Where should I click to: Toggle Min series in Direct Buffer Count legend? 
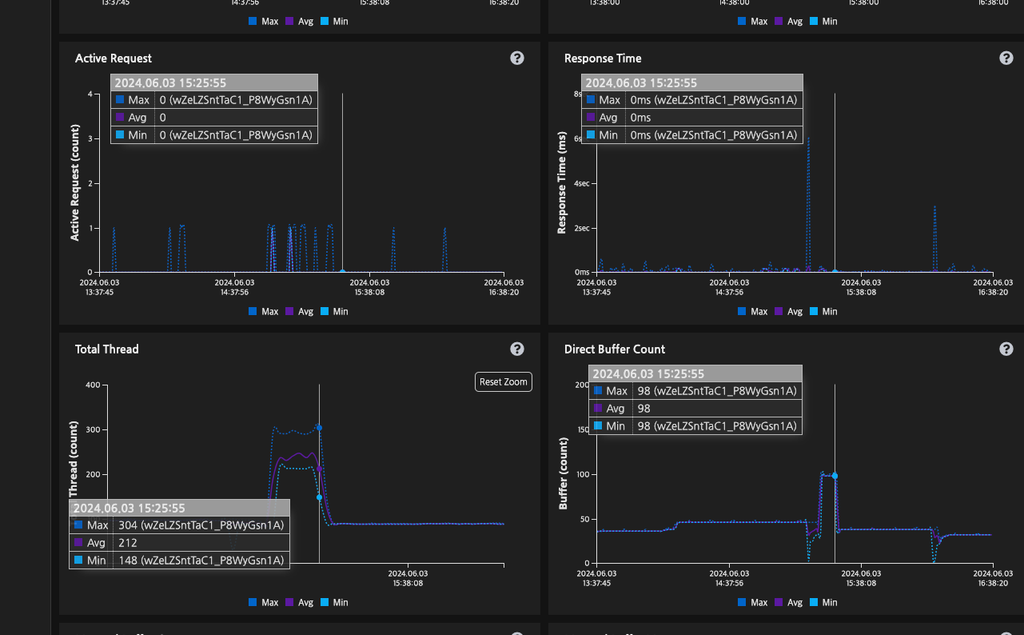tap(823, 603)
